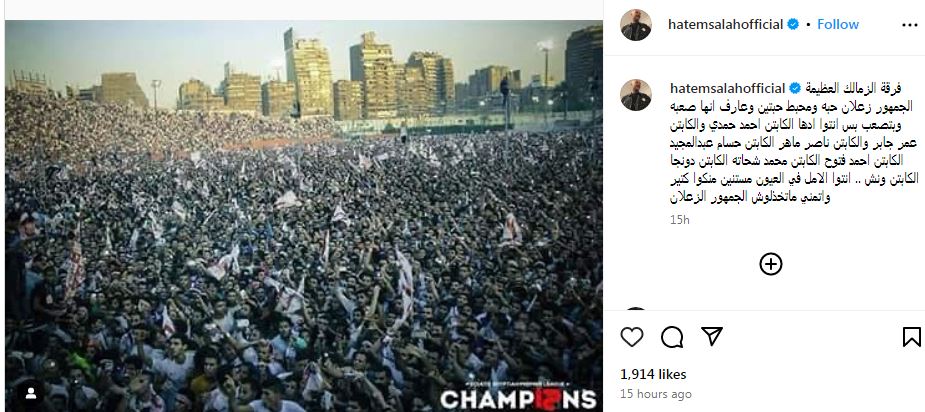Click the username in the caption
This screenshot has width=925, height=412.
coord(728,89)
